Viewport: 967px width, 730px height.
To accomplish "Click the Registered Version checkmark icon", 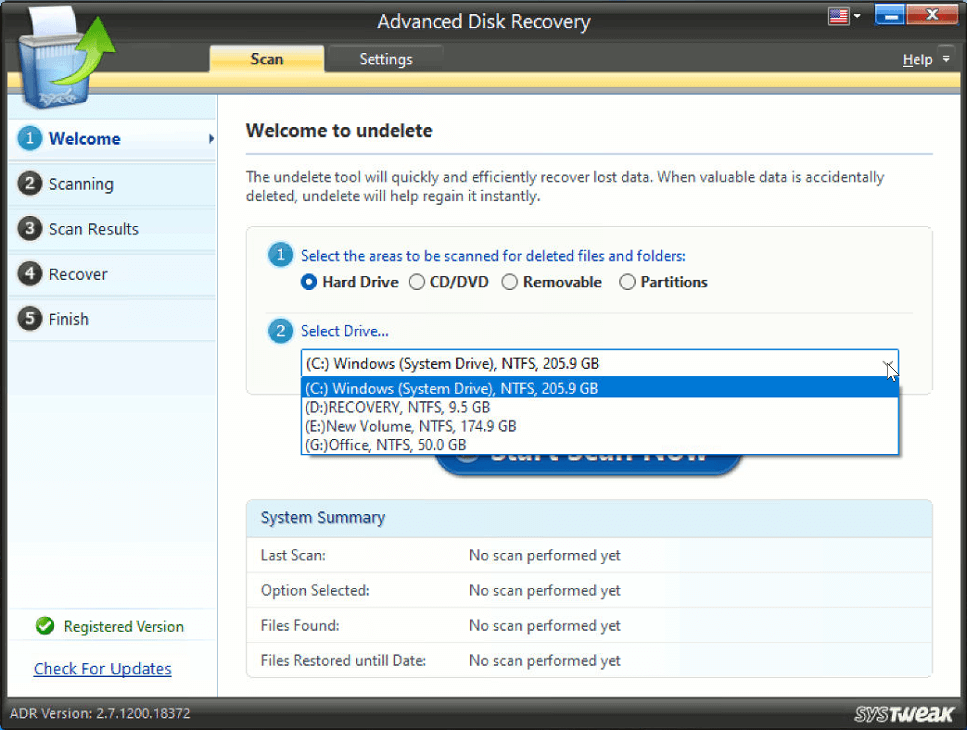I will [44, 626].
